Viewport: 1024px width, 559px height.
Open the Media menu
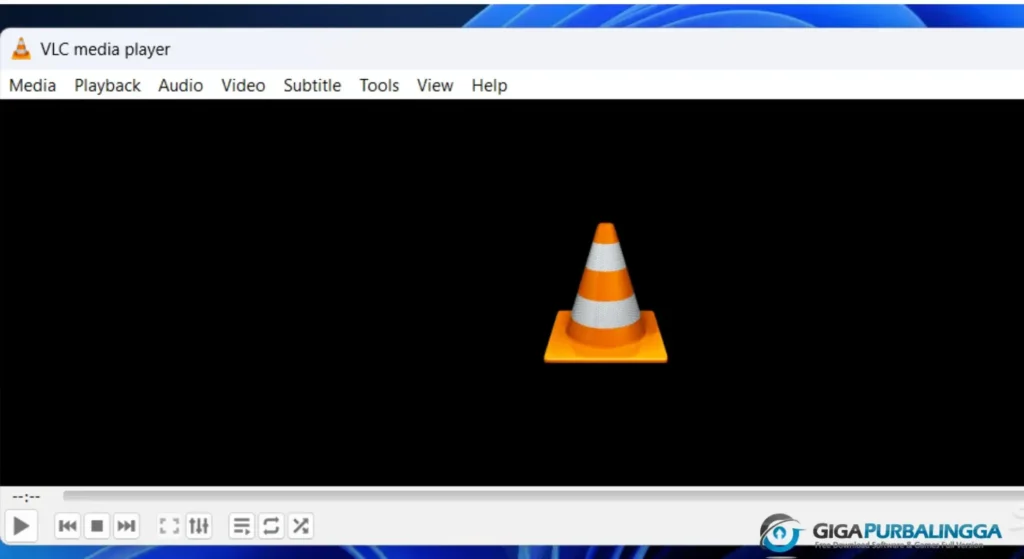pyautogui.click(x=33, y=86)
